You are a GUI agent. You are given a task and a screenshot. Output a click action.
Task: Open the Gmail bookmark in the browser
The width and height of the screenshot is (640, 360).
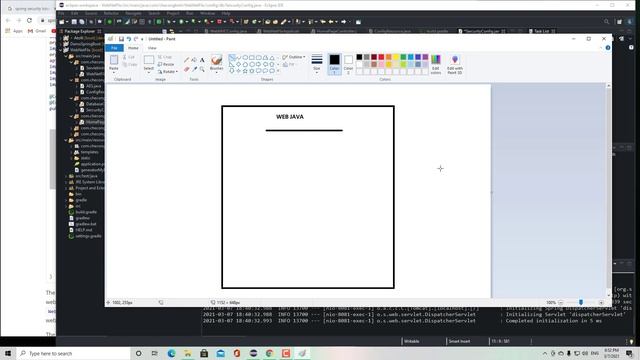(x=37, y=31)
